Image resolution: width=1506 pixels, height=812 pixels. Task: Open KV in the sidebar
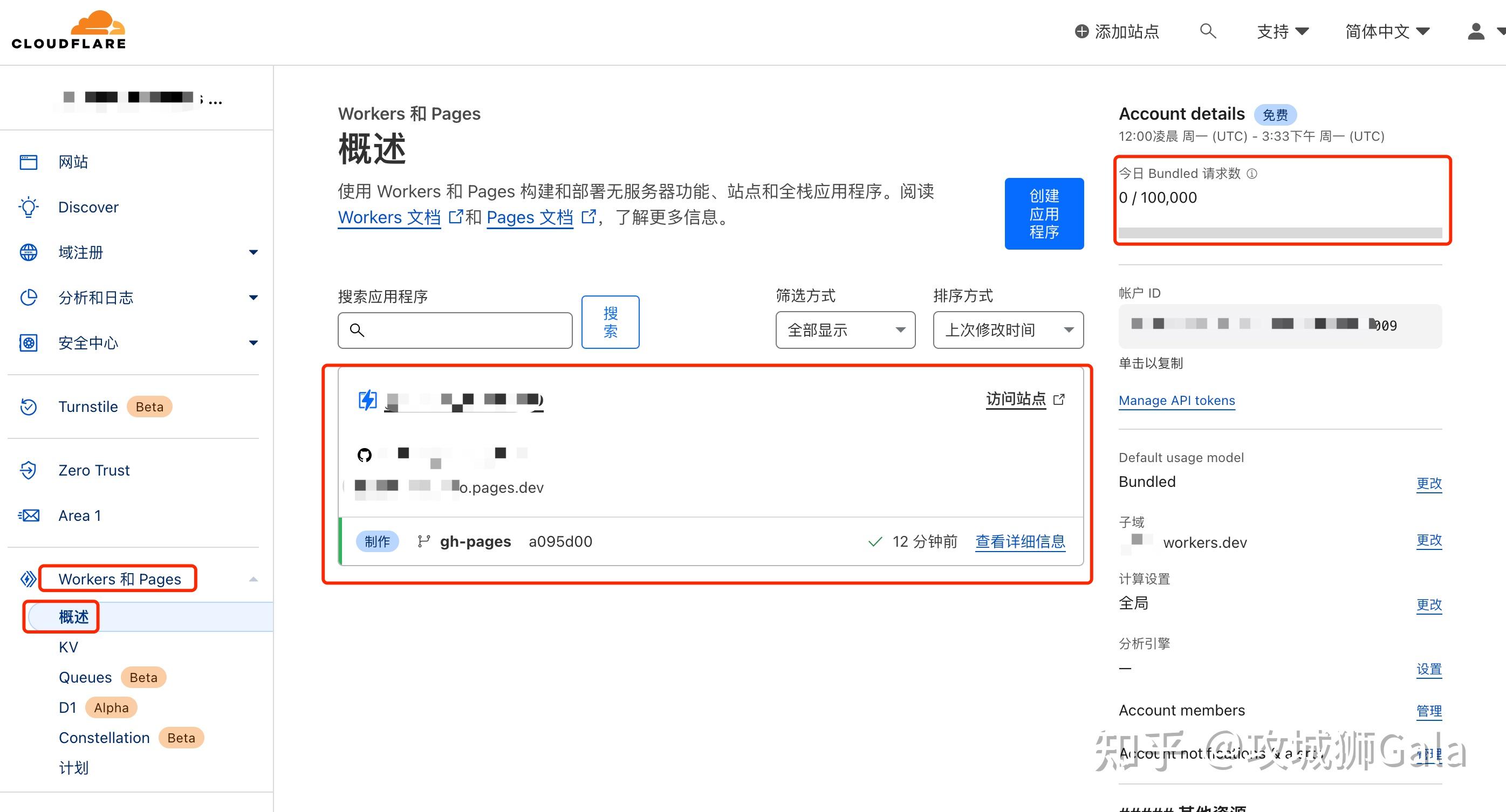(69, 647)
